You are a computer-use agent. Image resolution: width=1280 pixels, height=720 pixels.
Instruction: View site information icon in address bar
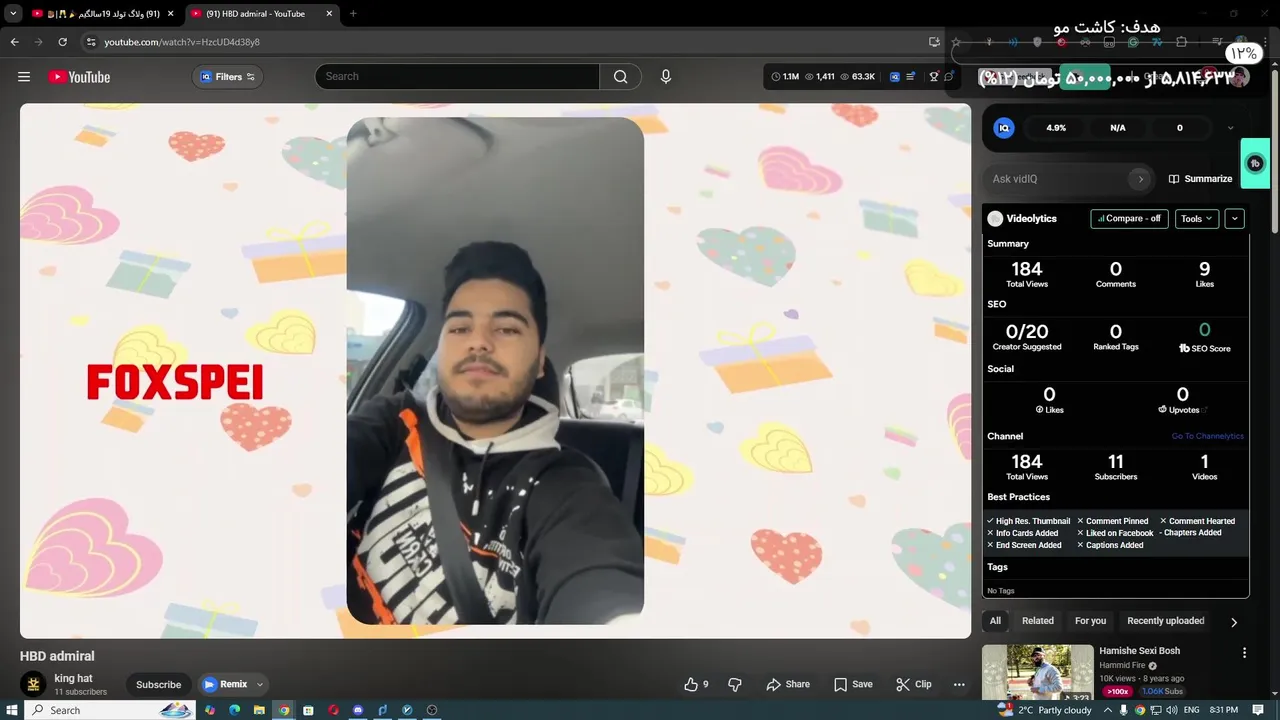click(x=91, y=42)
